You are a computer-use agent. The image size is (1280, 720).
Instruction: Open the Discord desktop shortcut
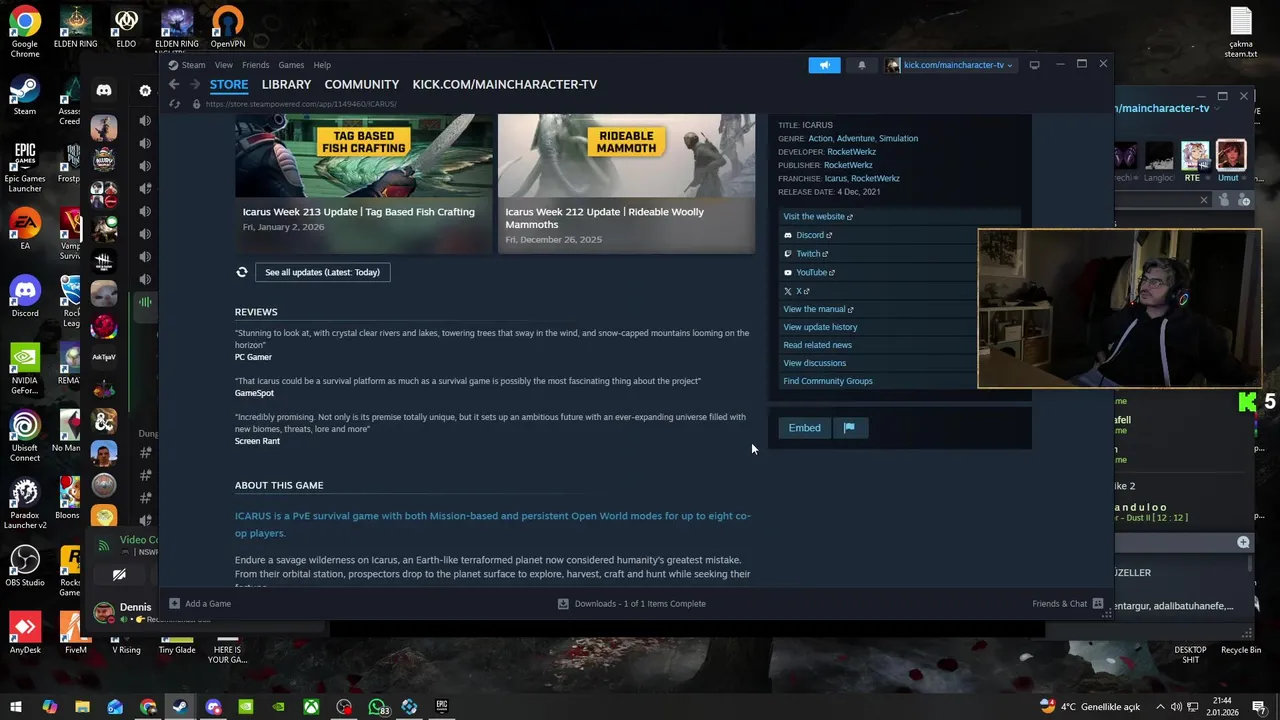(x=25, y=297)
